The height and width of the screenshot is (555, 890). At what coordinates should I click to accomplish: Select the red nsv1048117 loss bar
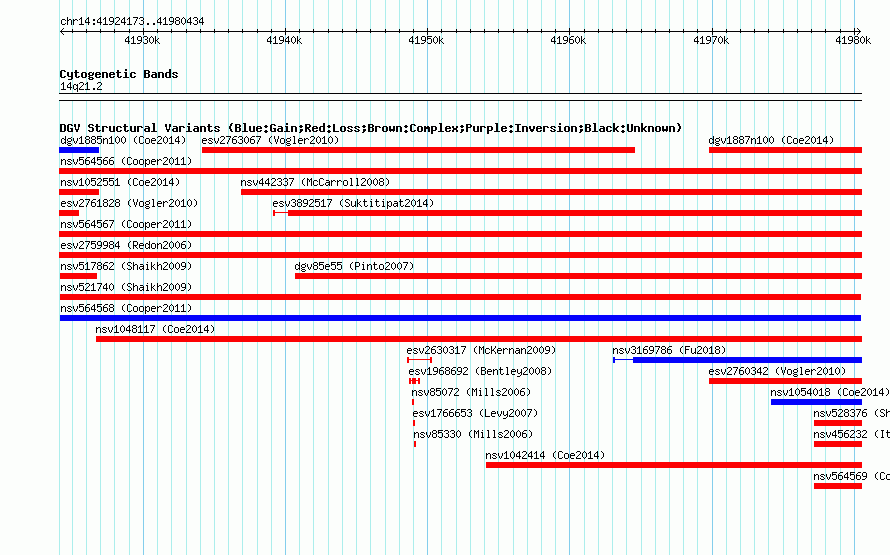pyautogui.click(x=478, y=339)
